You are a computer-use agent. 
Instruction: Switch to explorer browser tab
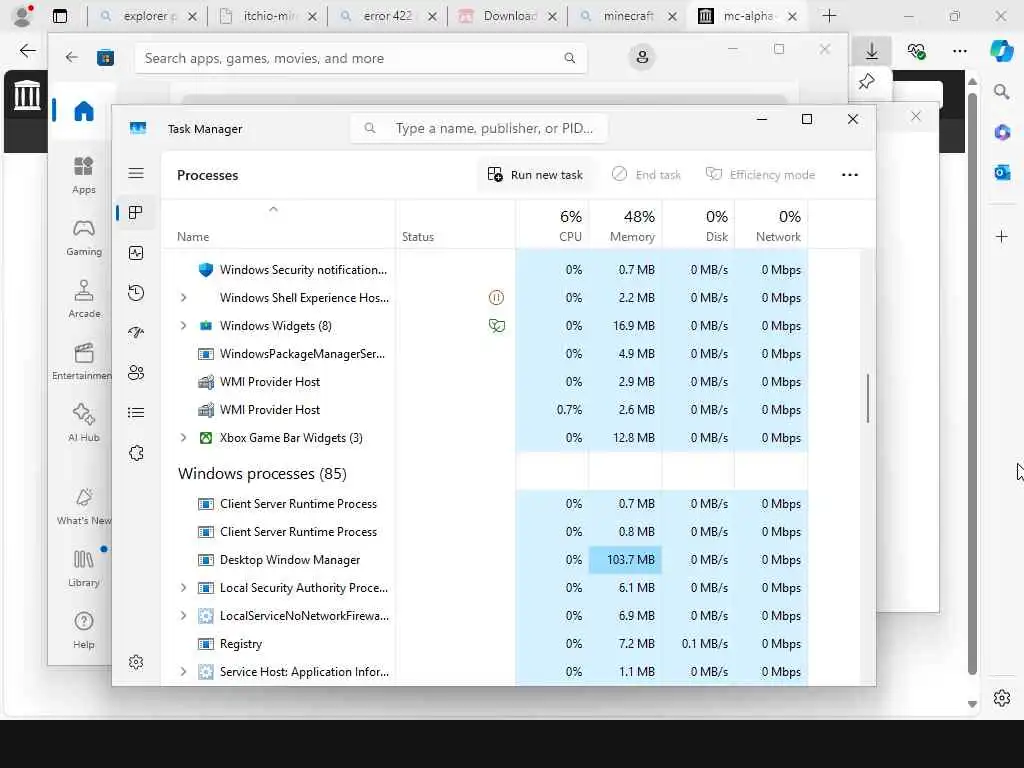[149, 16]
